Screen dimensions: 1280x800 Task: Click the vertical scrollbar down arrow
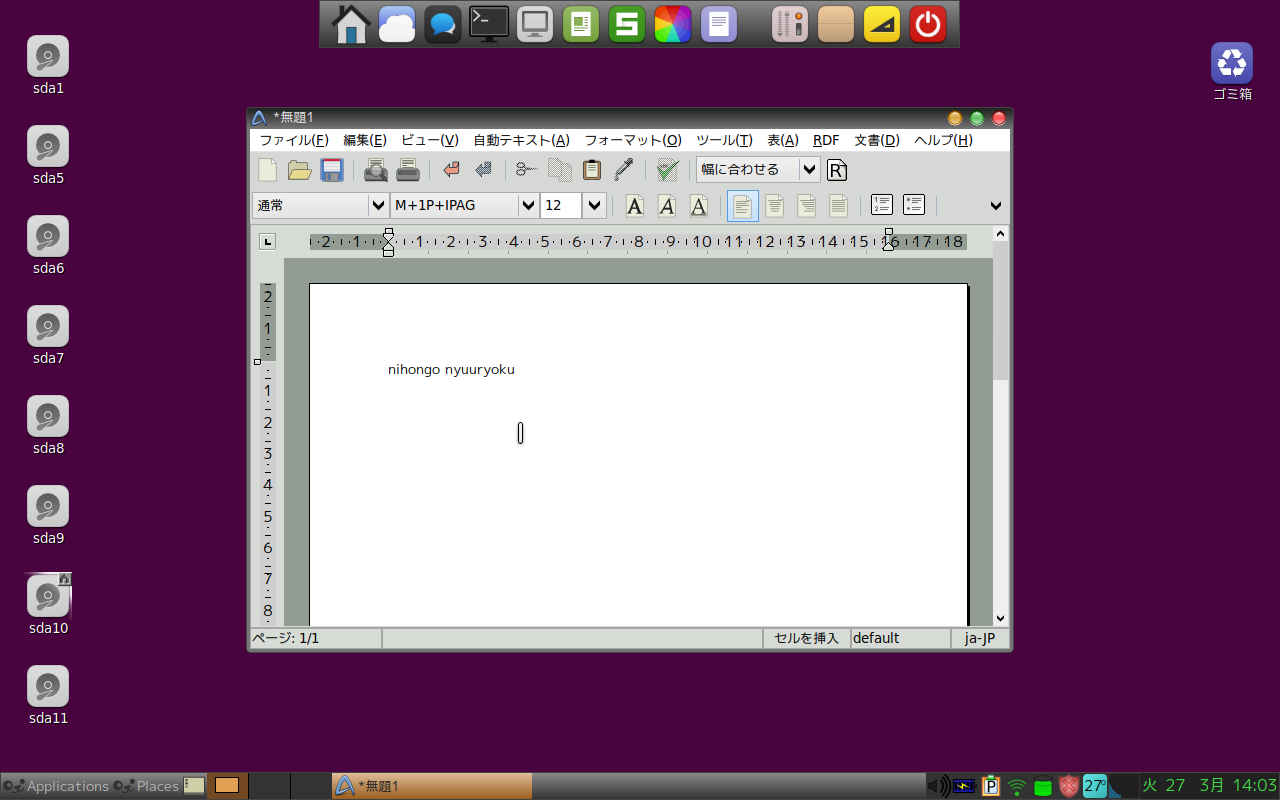point(1000,618)
